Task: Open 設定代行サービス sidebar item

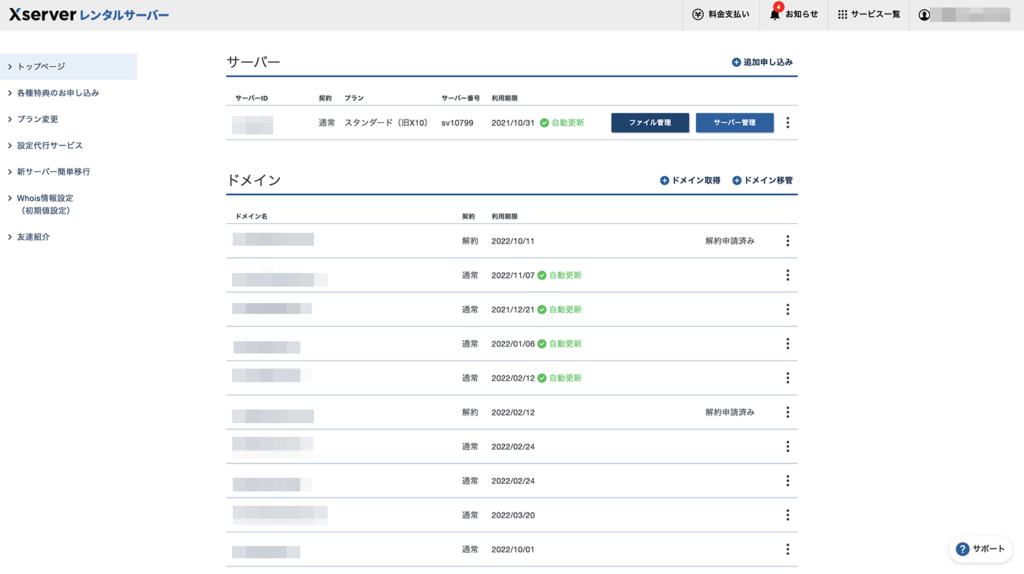Action: click(50, 146)
